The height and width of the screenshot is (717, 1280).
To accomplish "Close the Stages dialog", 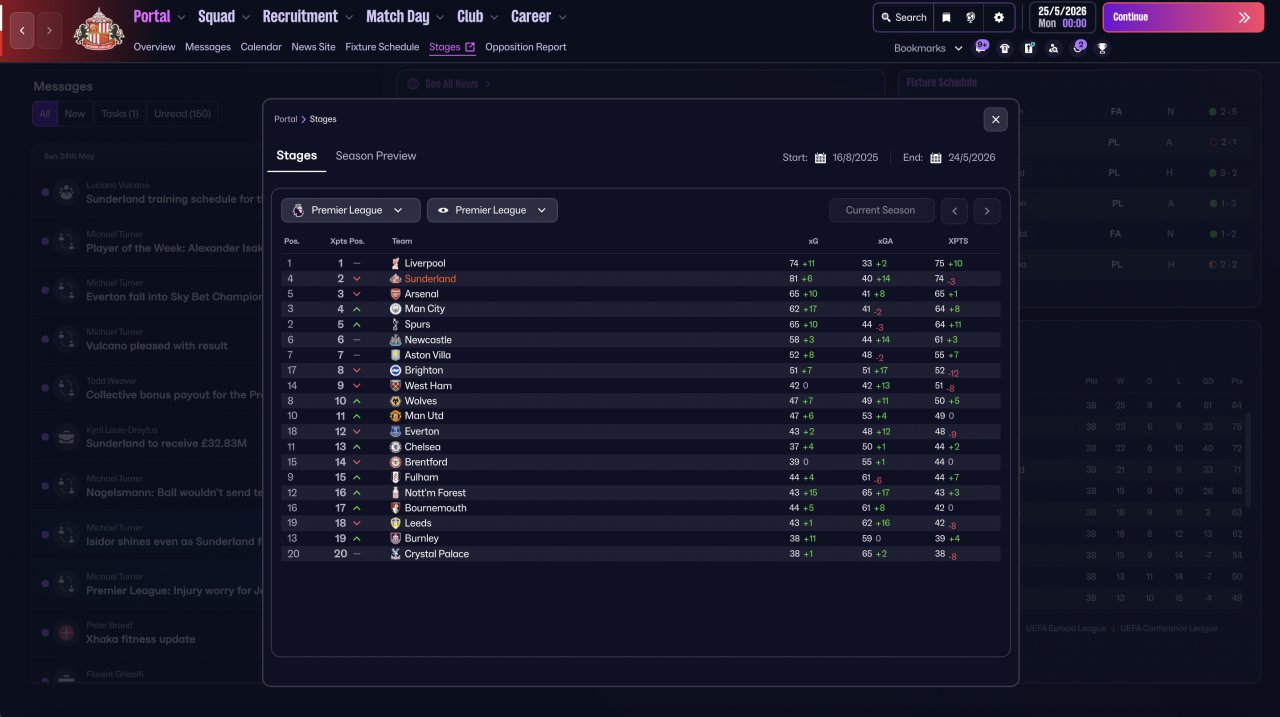I will (995, 119).
